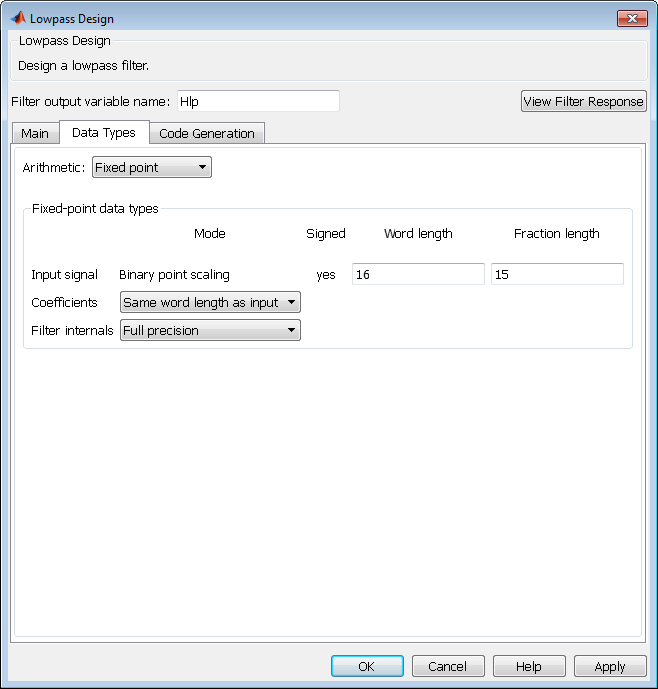Click the Word length input field
This screenshot has height=689, width=658.
[418, 275]
